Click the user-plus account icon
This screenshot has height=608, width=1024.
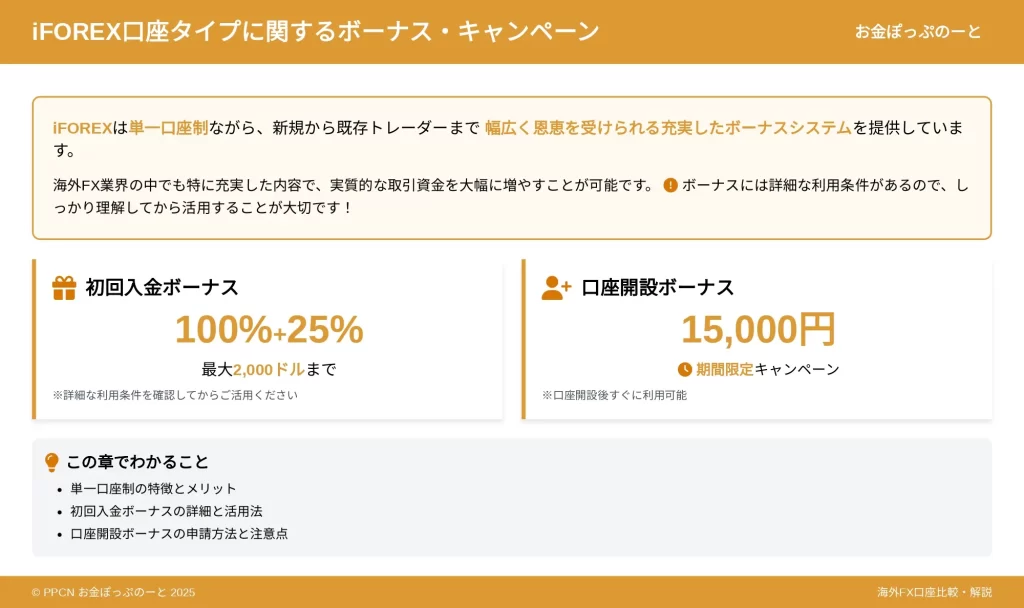coord(556,287)
